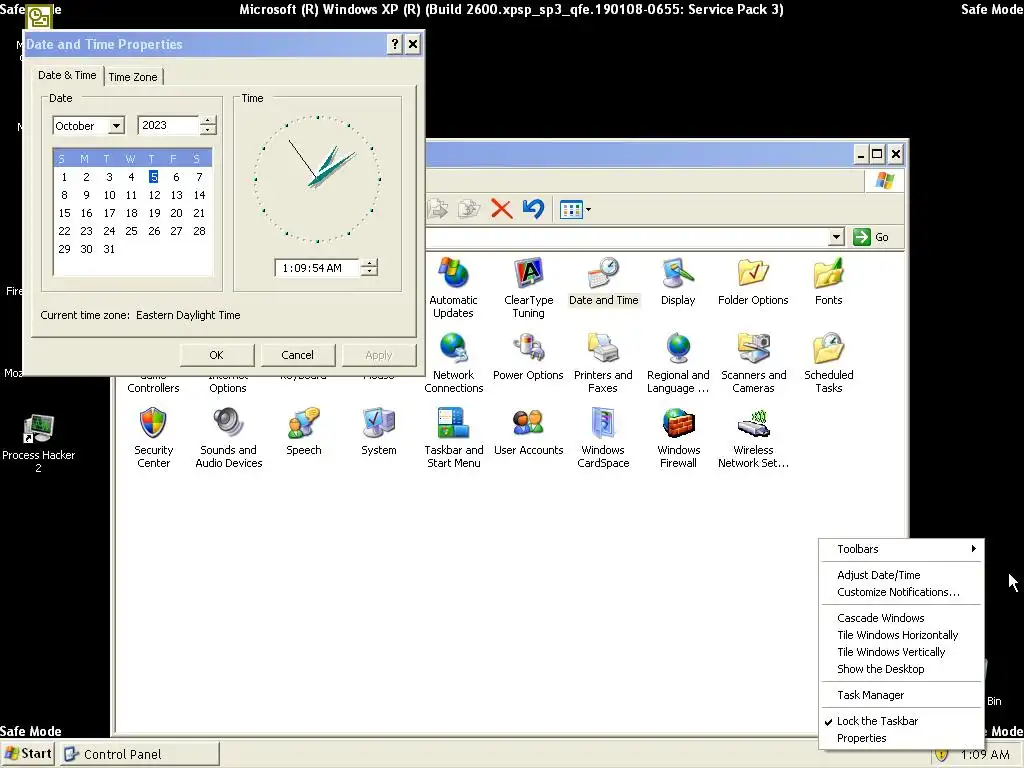Viewport: 1024px width, 768px height.
Task: Select day 12 in the calendar
Action: click(154, 195)
